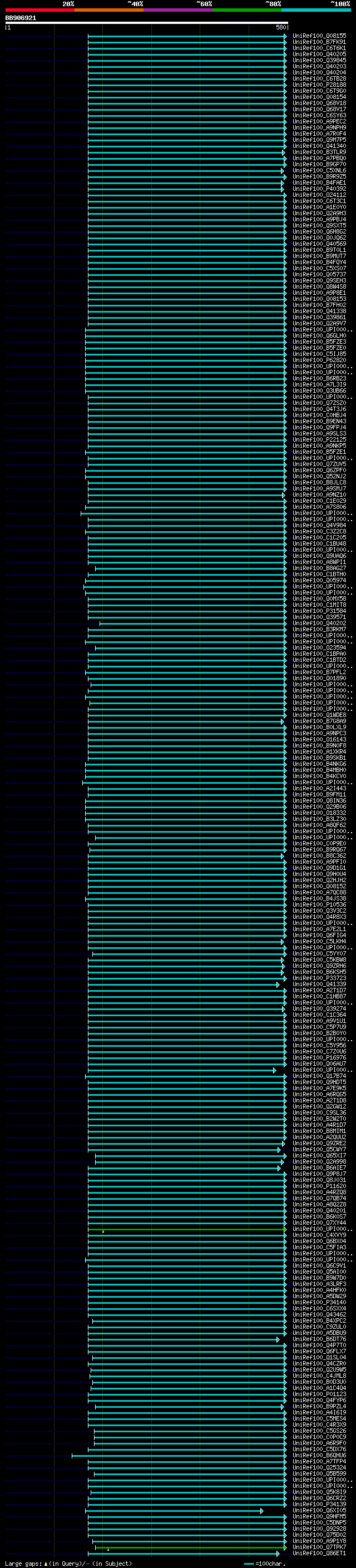Viewport: 356px width, 1568px height.
Task: Select hit label UniRef100_C1HB87
Action: 319,996
